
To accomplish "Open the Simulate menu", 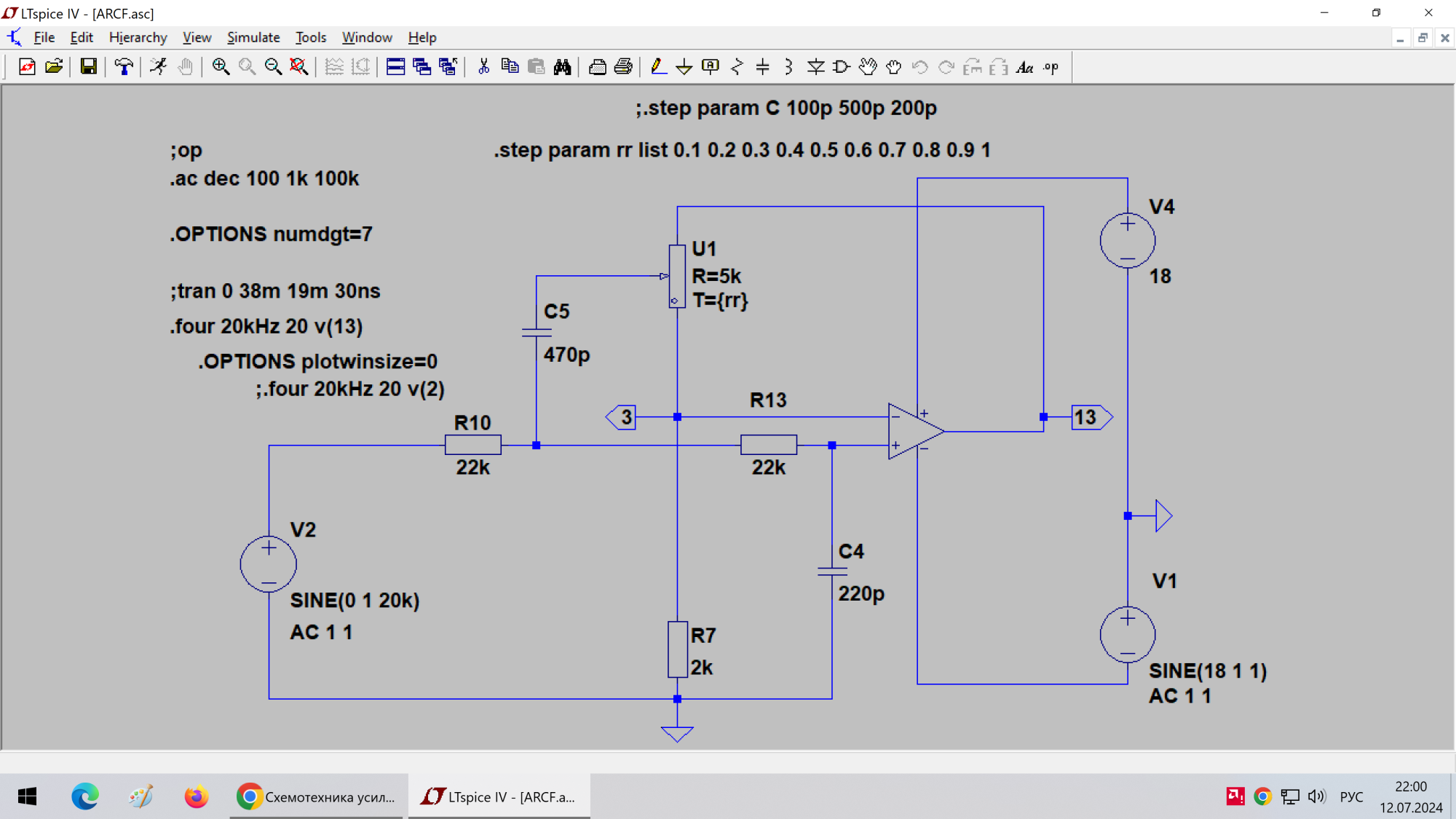I will pyautogui.click(x=253, y=37).
